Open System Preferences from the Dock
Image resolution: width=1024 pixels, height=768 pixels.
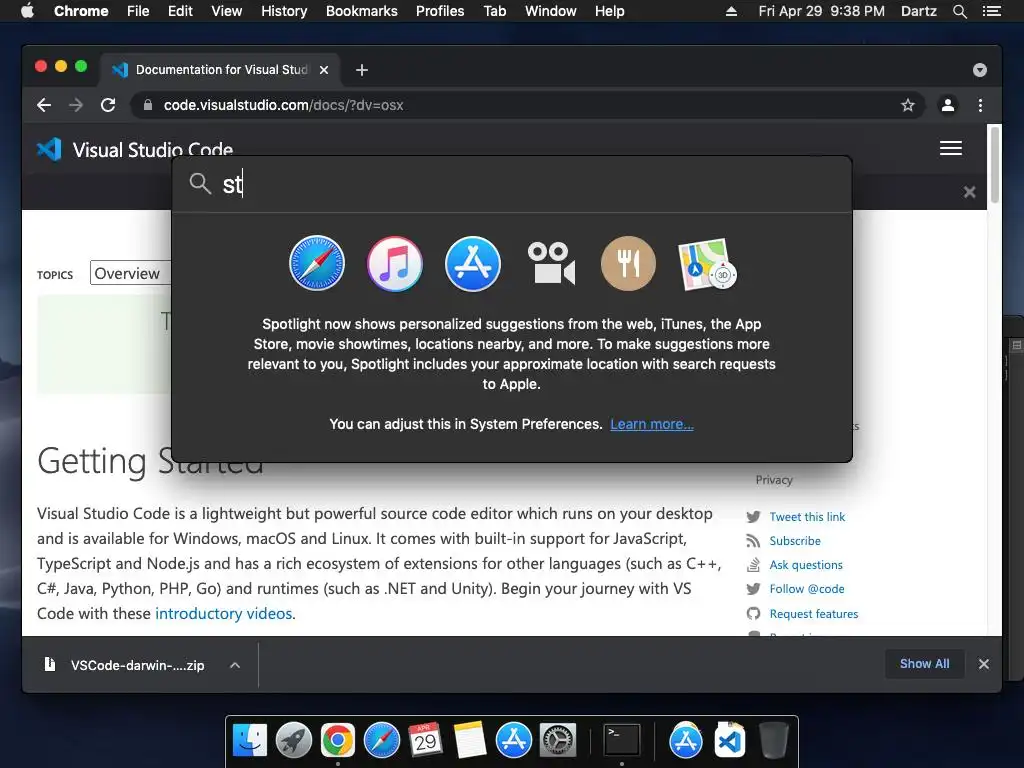(558, 740)
